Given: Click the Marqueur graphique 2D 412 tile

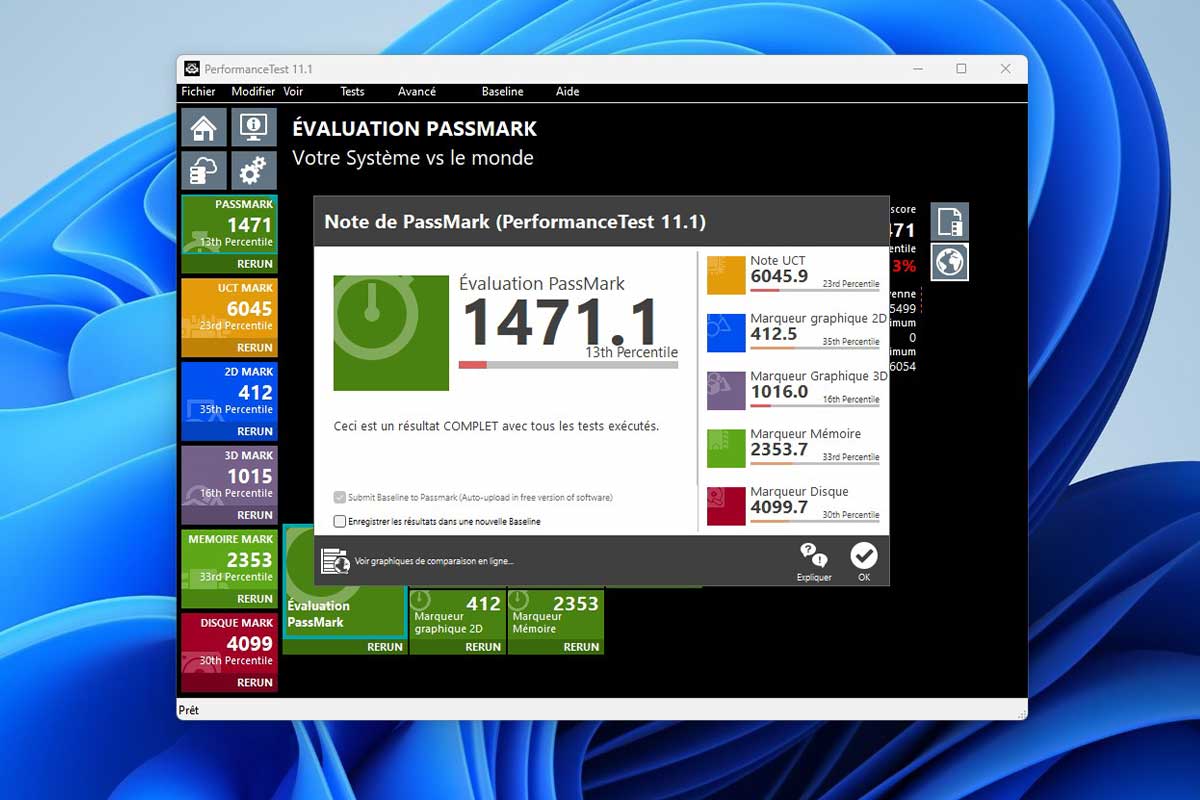Looking at the screenshot, I should click(x=457, y=614).
